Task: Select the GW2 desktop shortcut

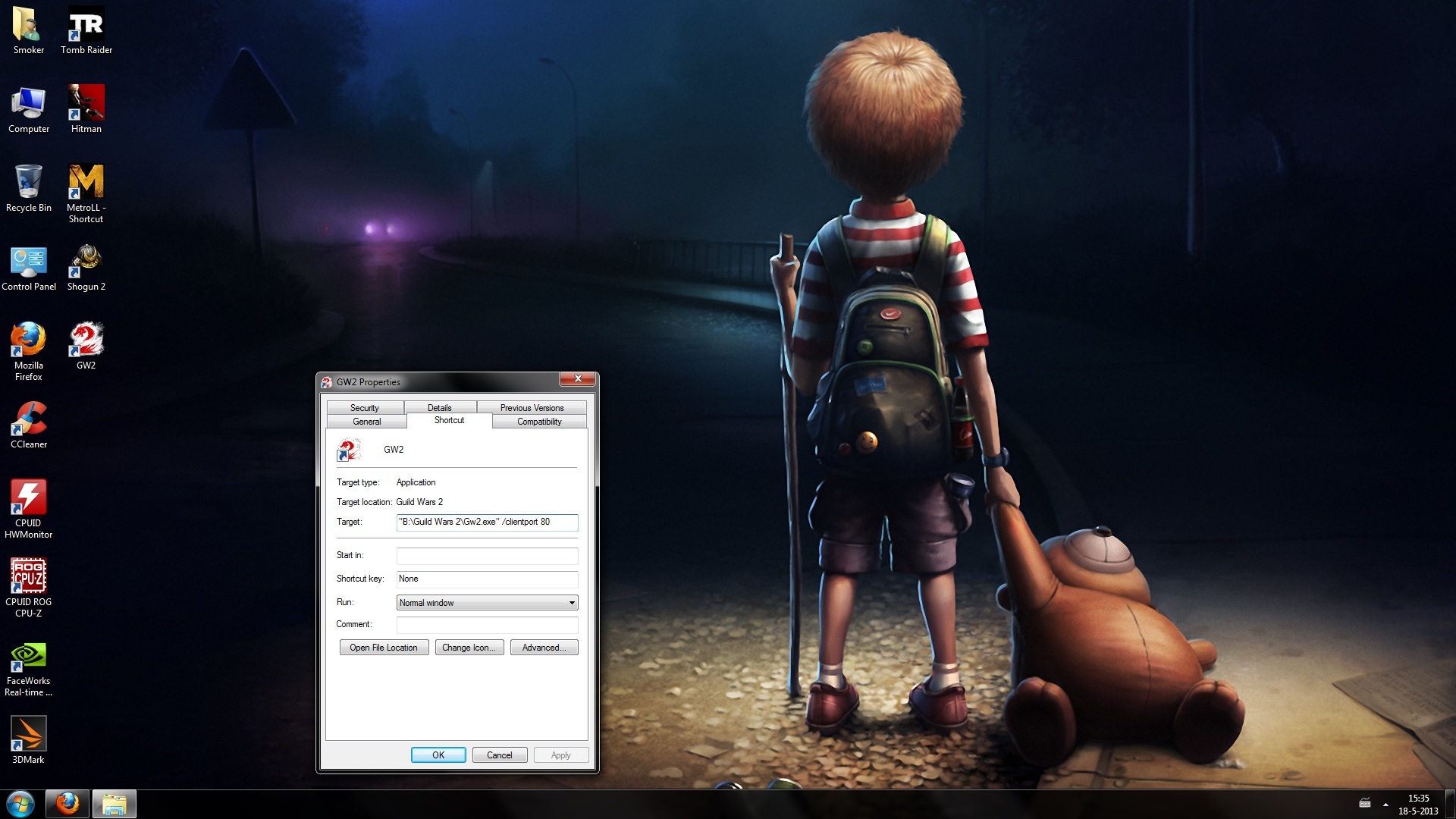Action: pyautogui.click(x=86, y=347)
